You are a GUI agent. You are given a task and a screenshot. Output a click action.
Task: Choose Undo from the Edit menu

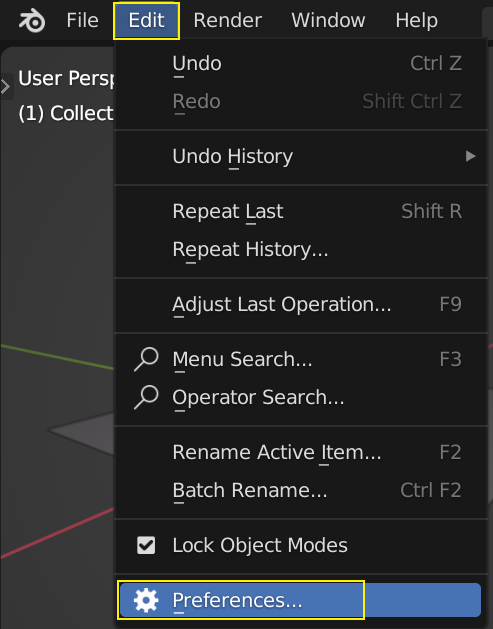point(301,63)
